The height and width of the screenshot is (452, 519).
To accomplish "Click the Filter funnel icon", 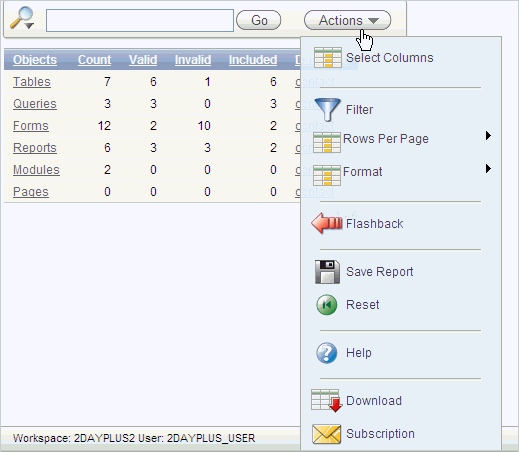I will click(x=327, y=109).
